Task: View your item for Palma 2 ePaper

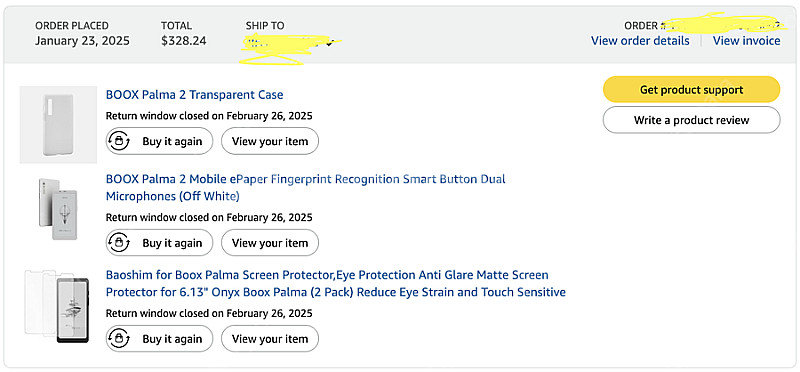Action: [270, 242]
